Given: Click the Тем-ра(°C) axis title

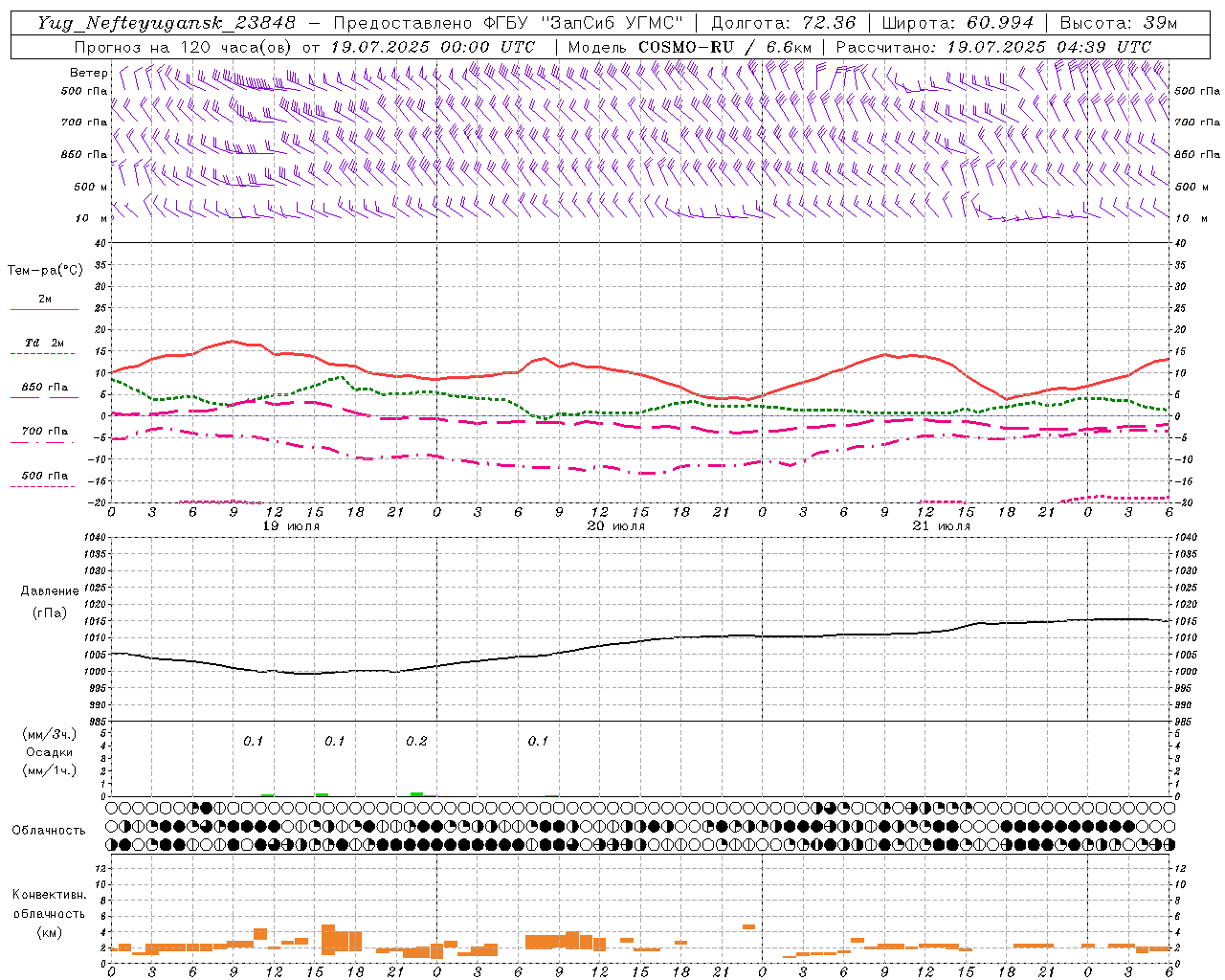Looking at the screenshot, I should point(45,271).
